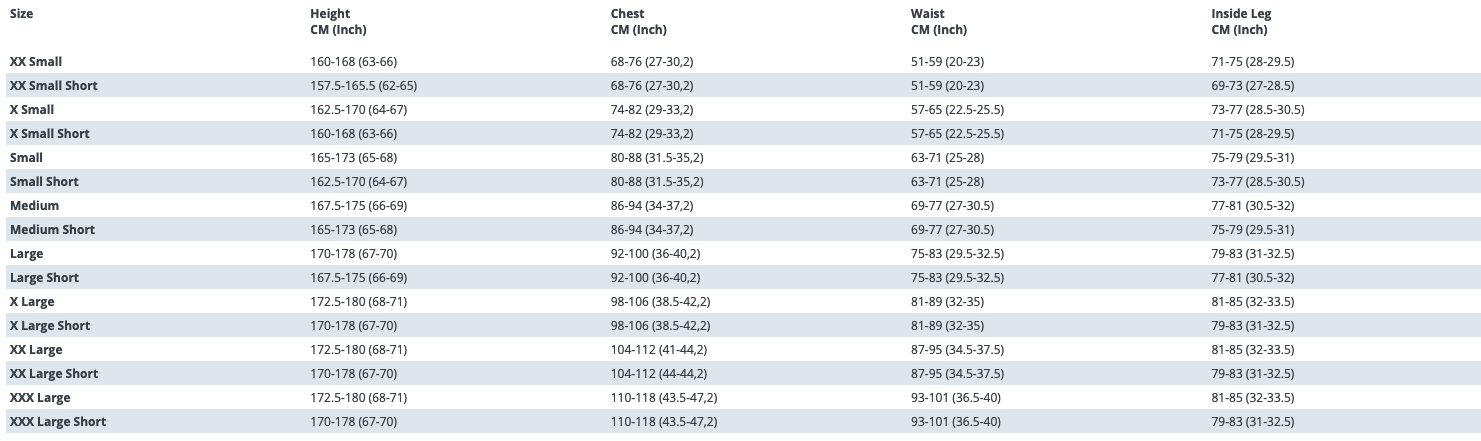The width and height of the screenshot is (1481, 441).
Task: Click the waist value for XX Large
Action: [x=957, y=350]
